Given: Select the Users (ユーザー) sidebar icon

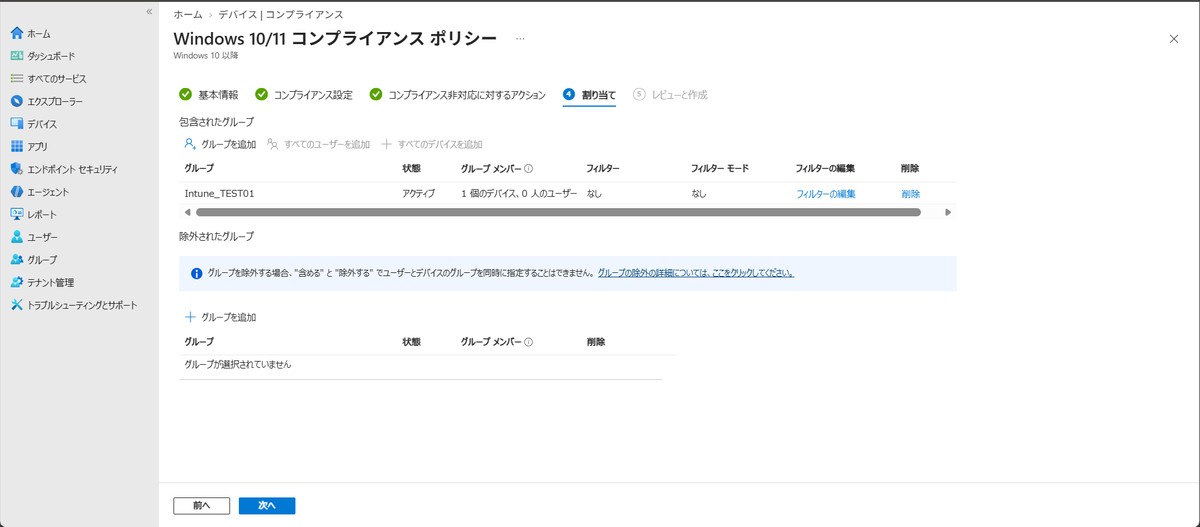Looking at the screenshot, I should 17,237.
